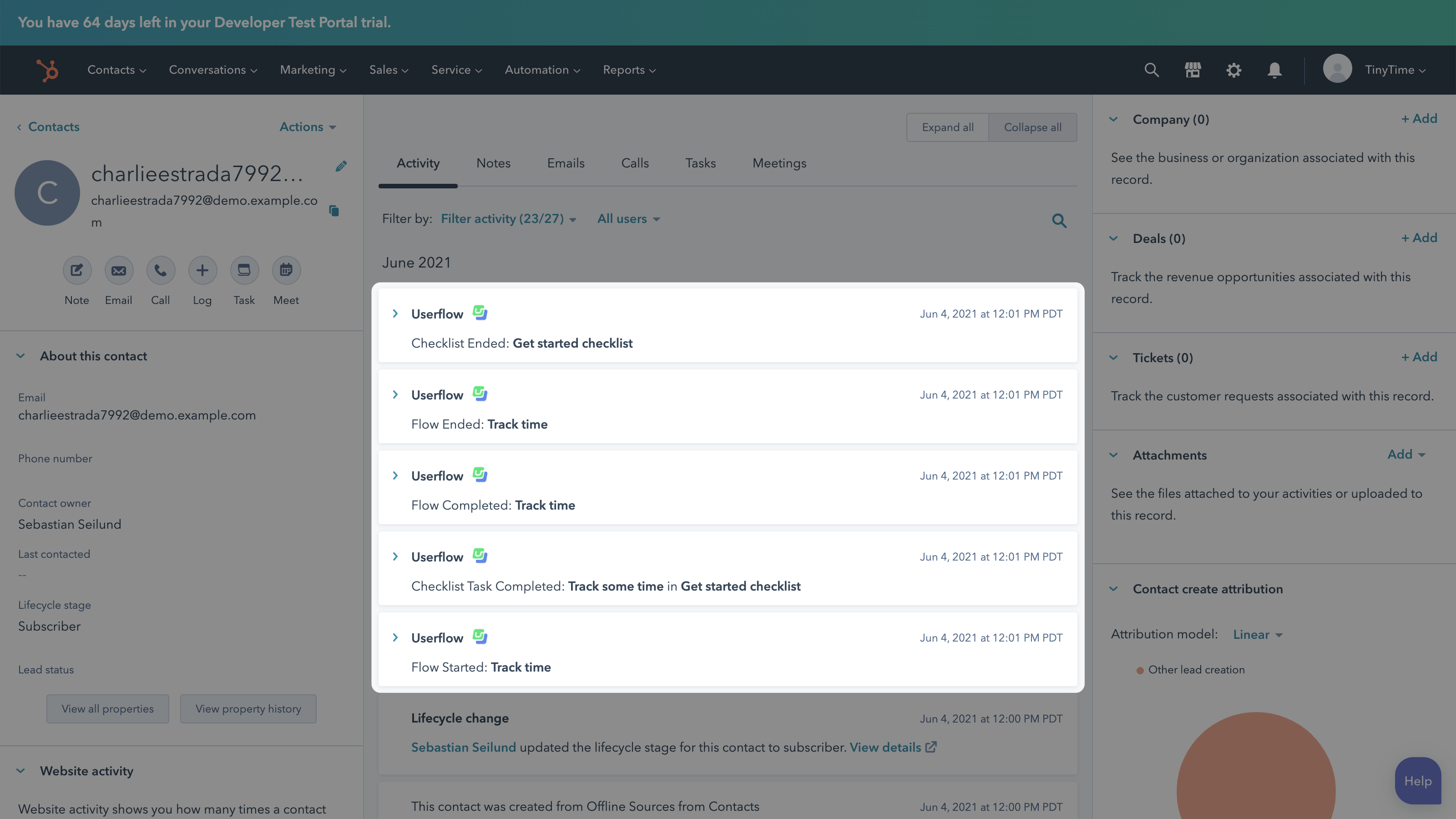
Task: Switch to the Notes tab
Action: click(493, 163)
